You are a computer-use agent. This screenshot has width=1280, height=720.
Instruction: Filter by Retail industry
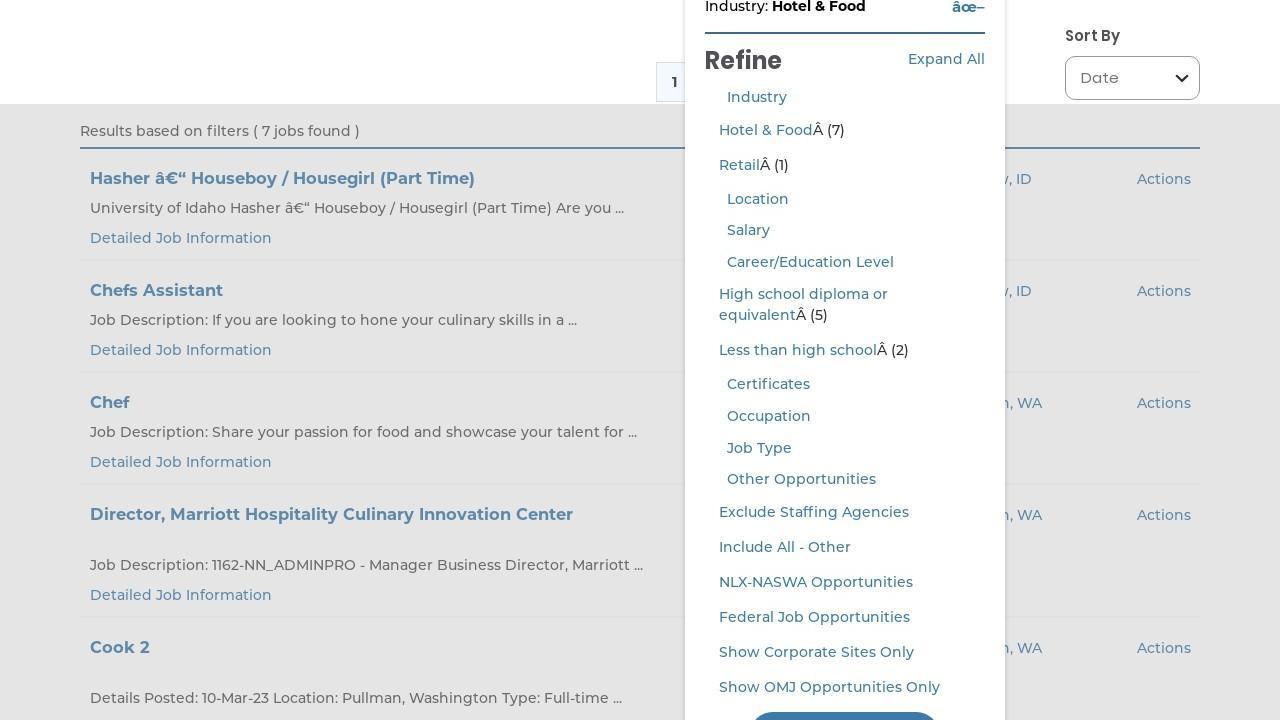[x=739, y=165]
